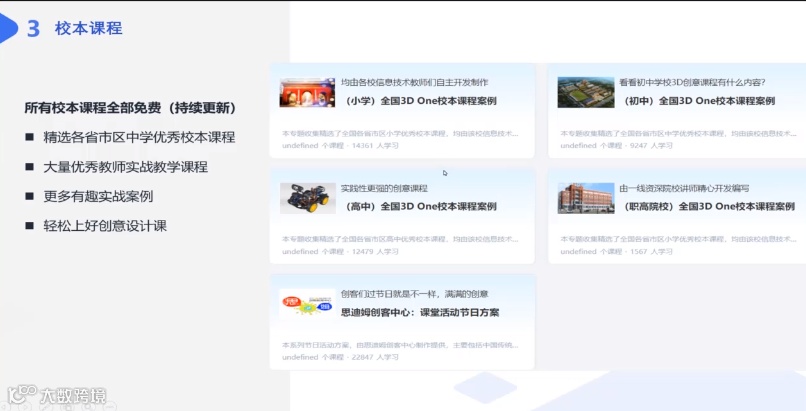Open the 高中 robot car thumbnail
The height and width of the screenshot is (411, 806).
(x=307, y=198)
